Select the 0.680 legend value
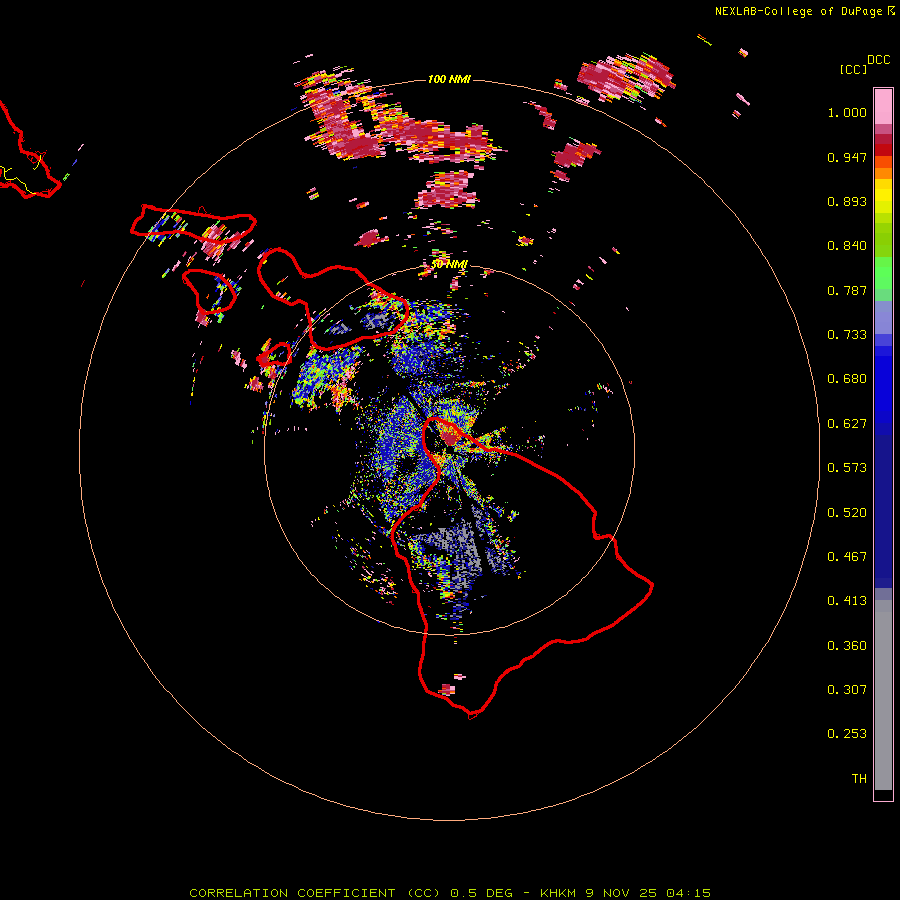This screenshot has width=900, height=900. (847, 379)
